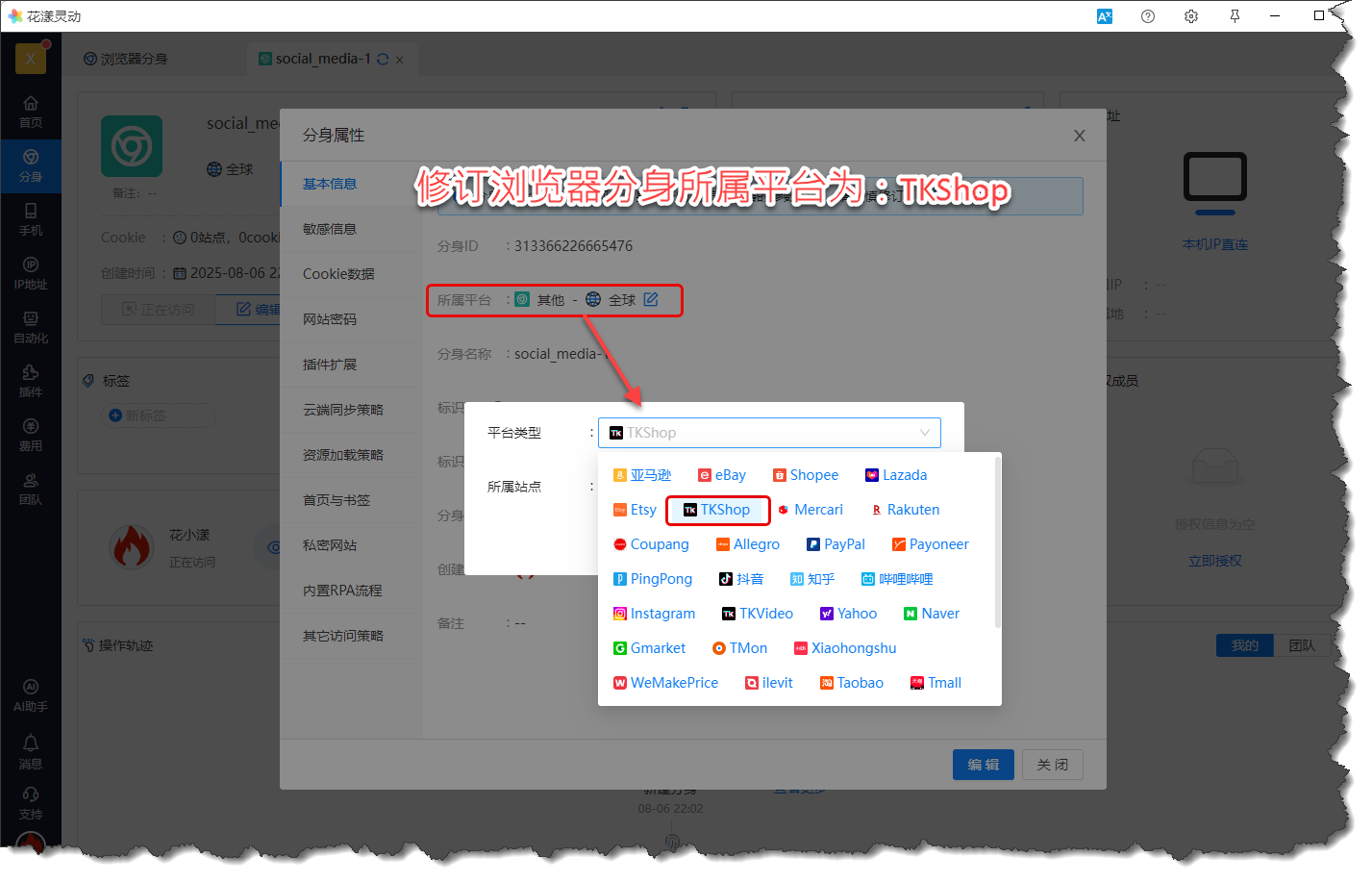Pick ilevit platform option
1372x881 pixels.
point(769,683)
